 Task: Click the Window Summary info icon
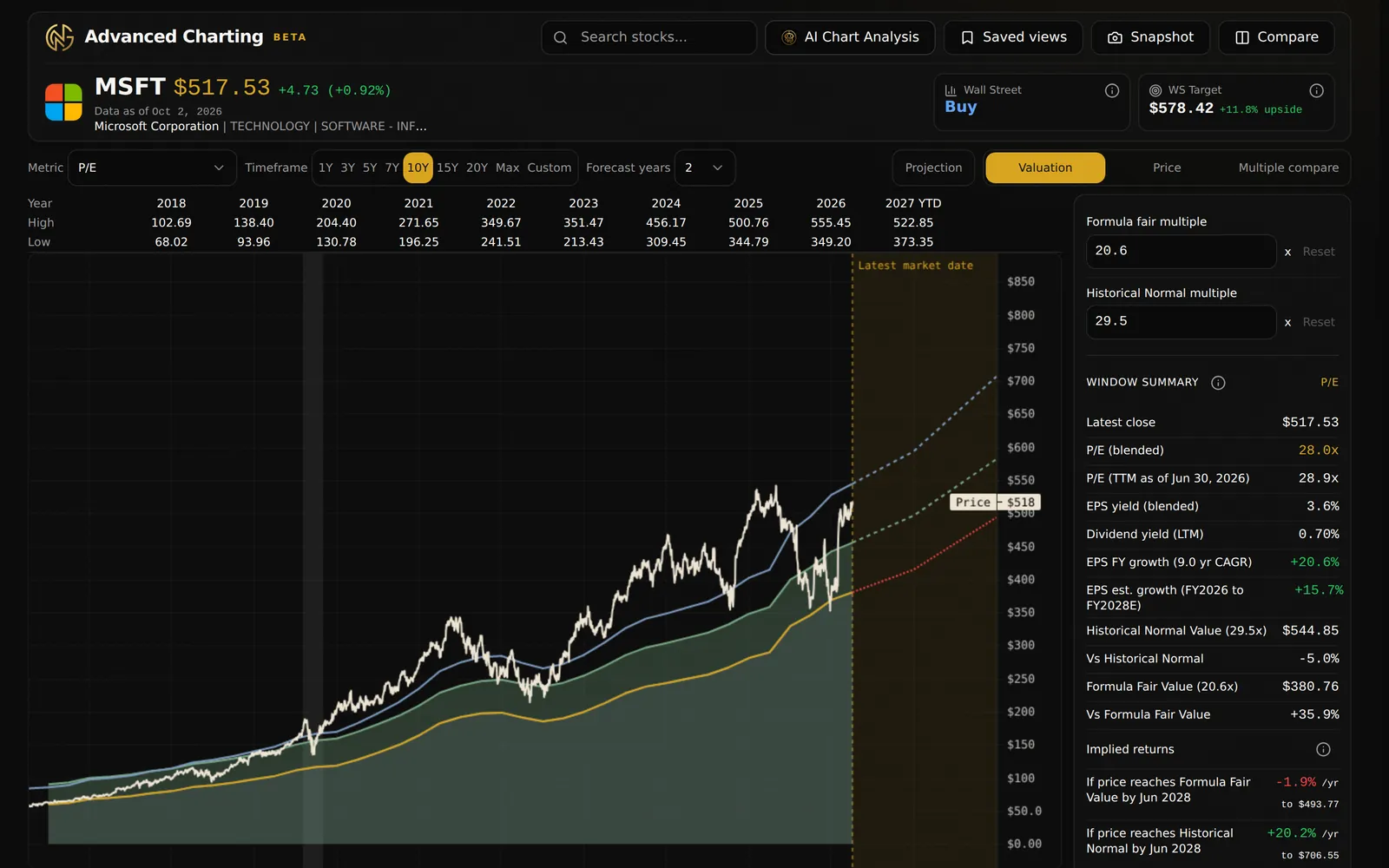[x=1218, y=383]
